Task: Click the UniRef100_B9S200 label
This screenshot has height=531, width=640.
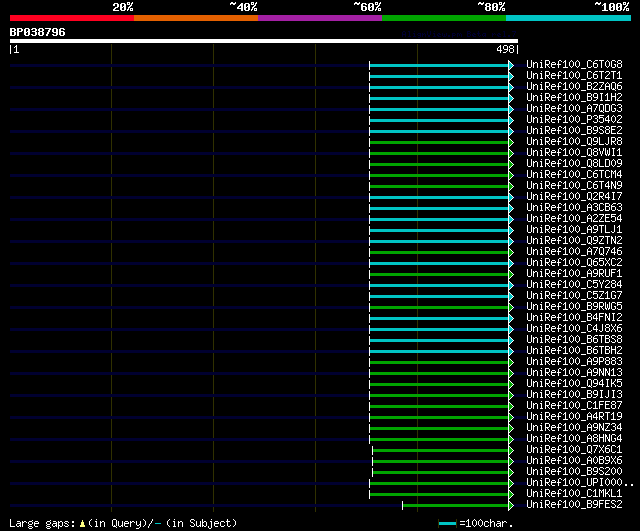Action: click(x=574, y=472)
